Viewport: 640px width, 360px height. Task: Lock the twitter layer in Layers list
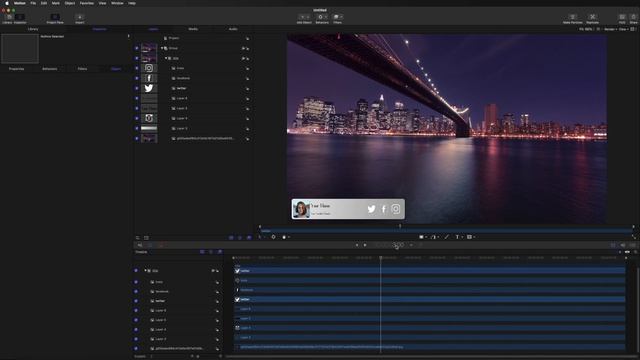(247, 89)
